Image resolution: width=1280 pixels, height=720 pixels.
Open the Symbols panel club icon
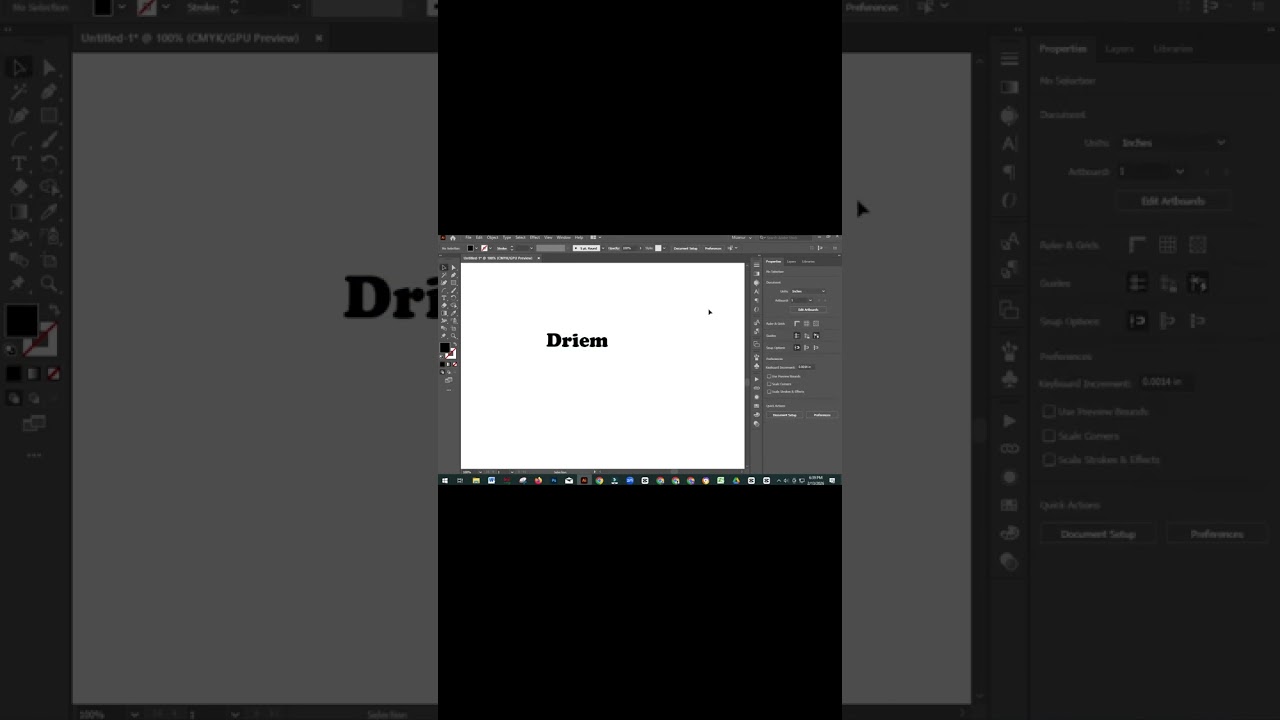point(756,366)
